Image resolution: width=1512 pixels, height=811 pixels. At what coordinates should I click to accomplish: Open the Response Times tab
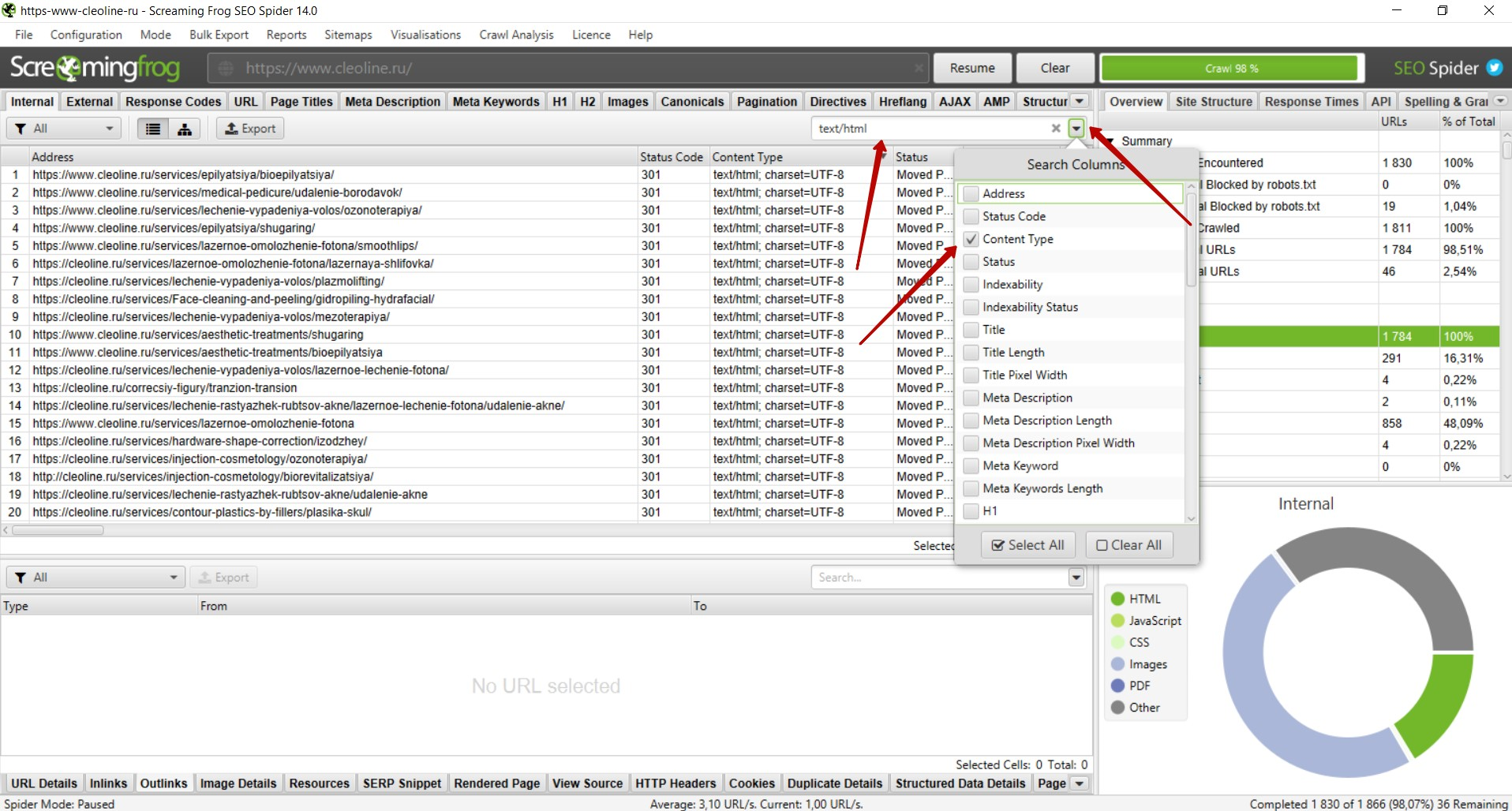pos(1312,102)
